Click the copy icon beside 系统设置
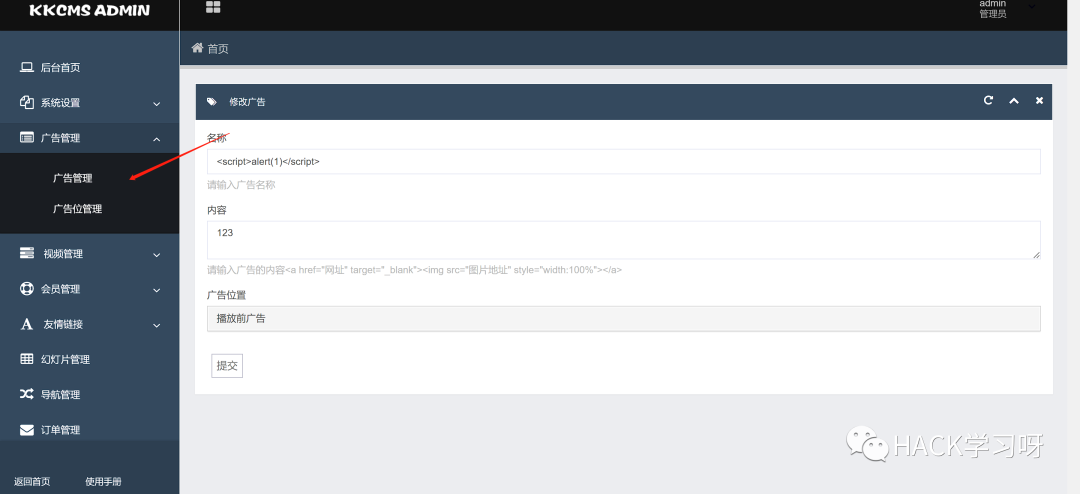The image size is (1080, 494). click(27, 103)
